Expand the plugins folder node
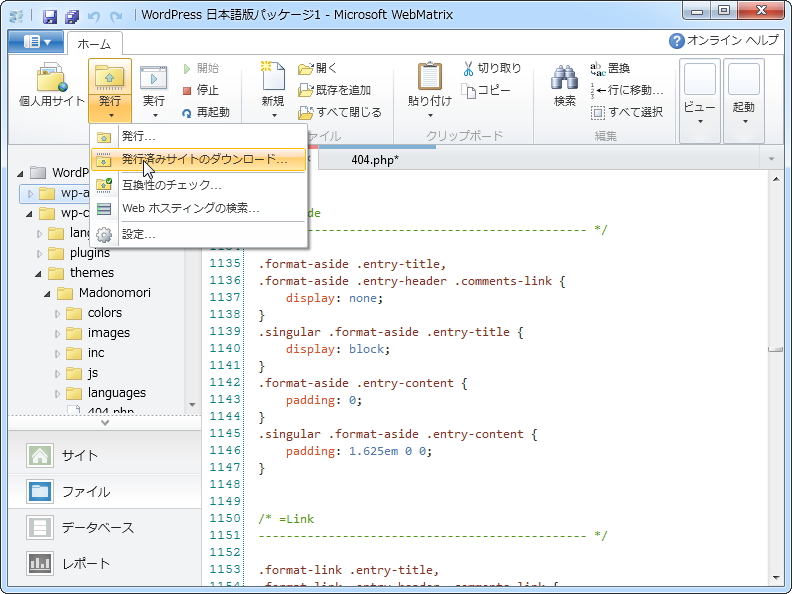Image resolution: width=792 pixels, height=594 pixels. click(39, 254)
